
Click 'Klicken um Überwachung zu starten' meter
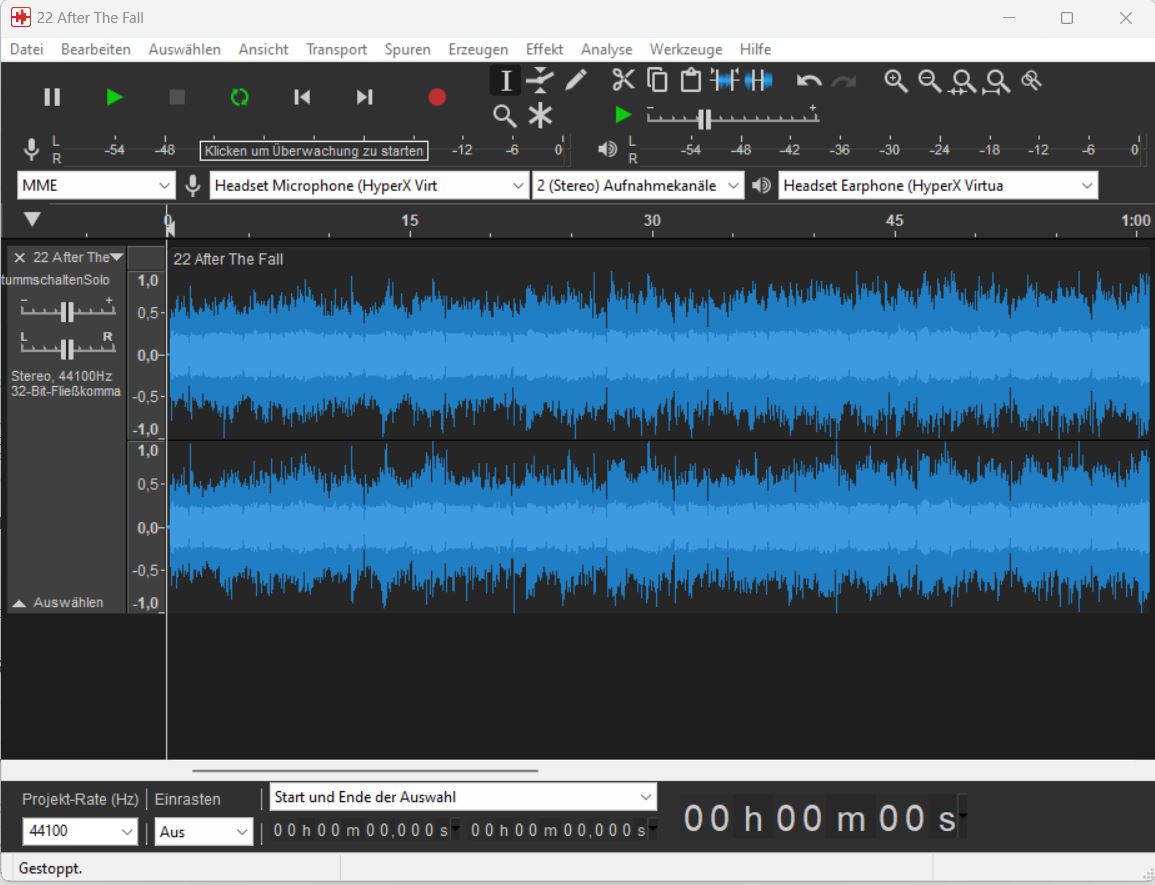(315, 151)
